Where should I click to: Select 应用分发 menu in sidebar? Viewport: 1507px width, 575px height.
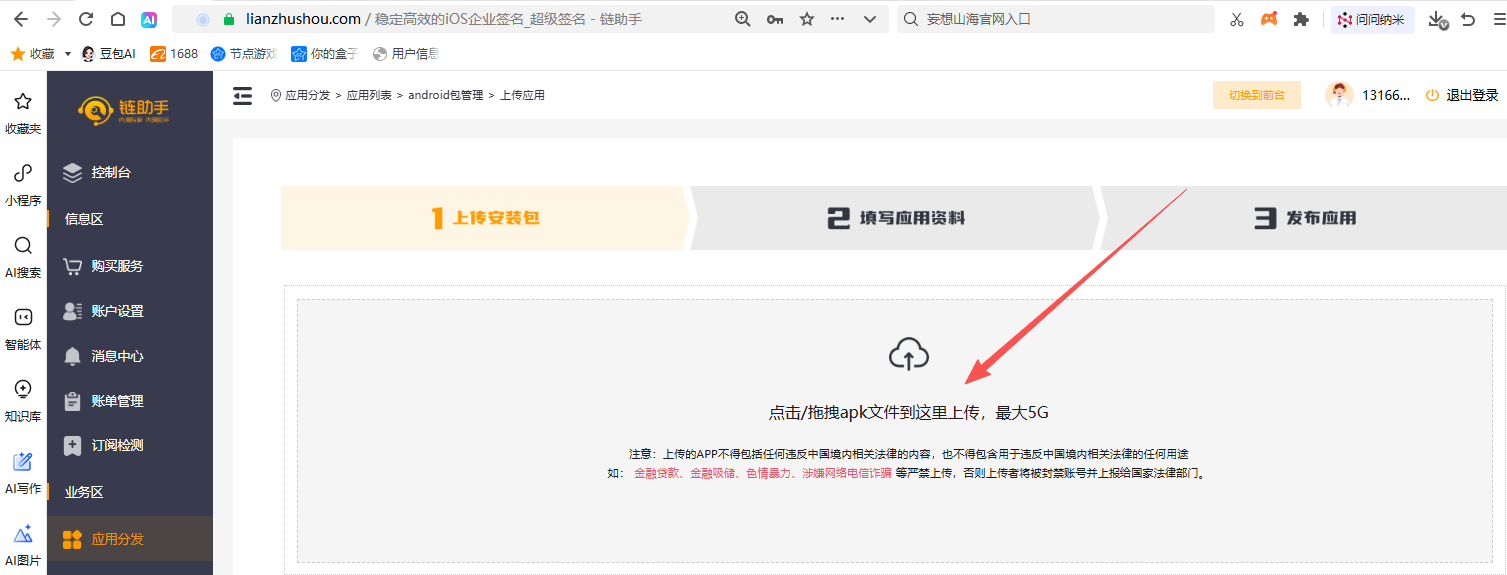tap(116, 539)
